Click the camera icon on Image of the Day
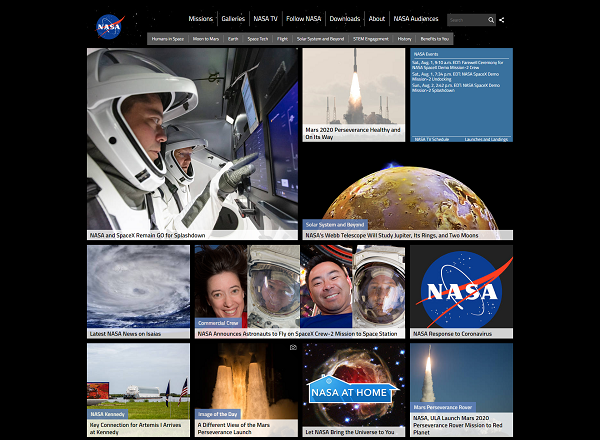The width and height of the screenshot is (600, 440). point(293,347)
